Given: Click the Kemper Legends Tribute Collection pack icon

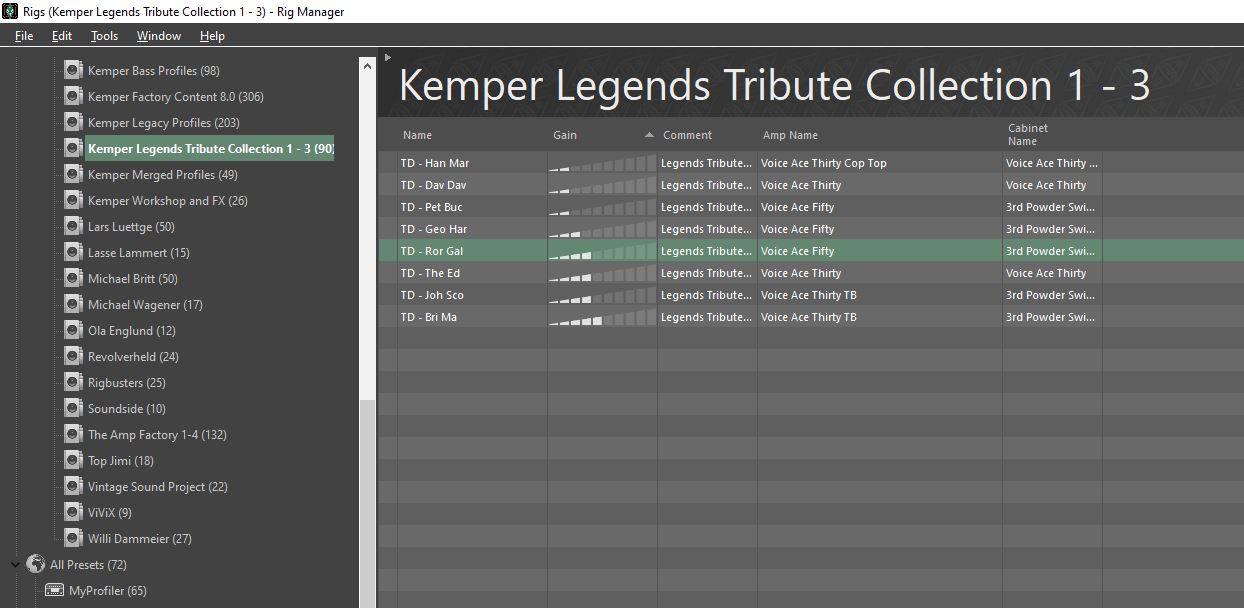Looking at the screenshot, I should pos(72,149).
